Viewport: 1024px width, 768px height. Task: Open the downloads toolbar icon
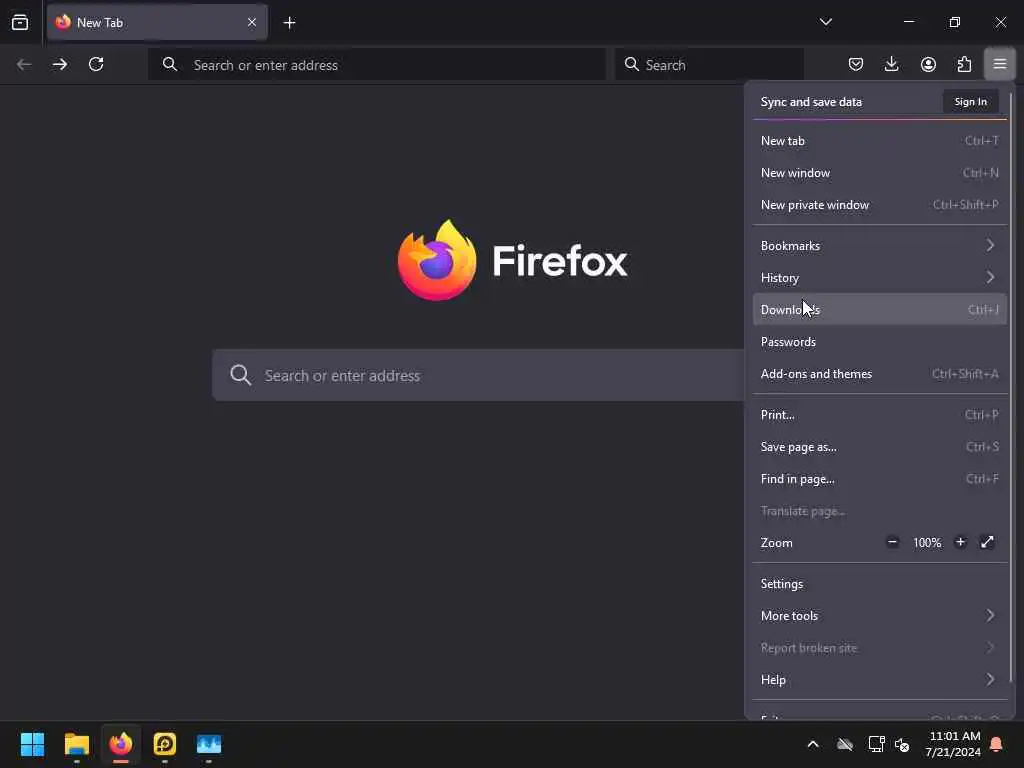coord(891,64)
